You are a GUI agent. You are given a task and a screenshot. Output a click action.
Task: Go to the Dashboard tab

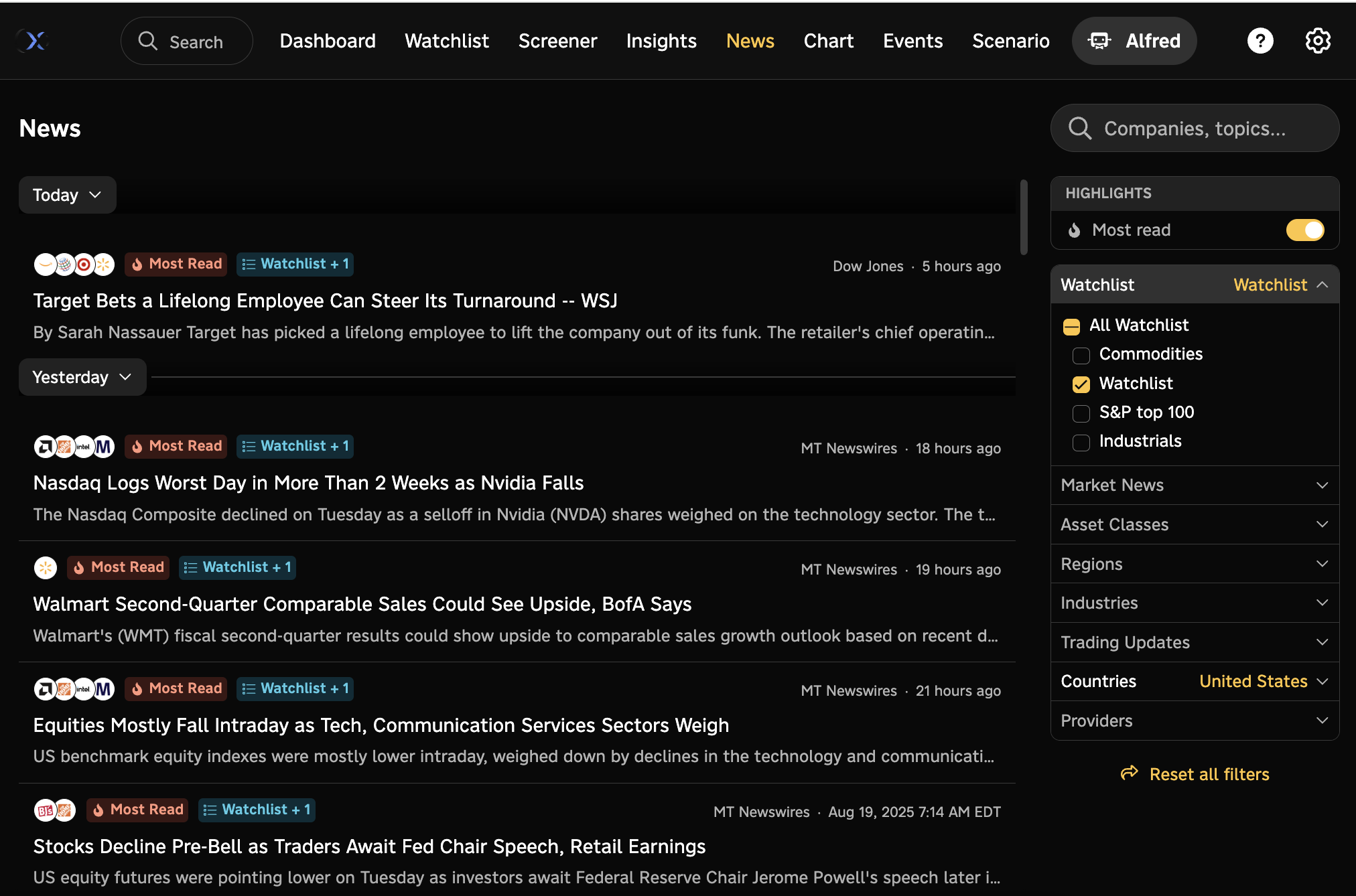[328, 41]
